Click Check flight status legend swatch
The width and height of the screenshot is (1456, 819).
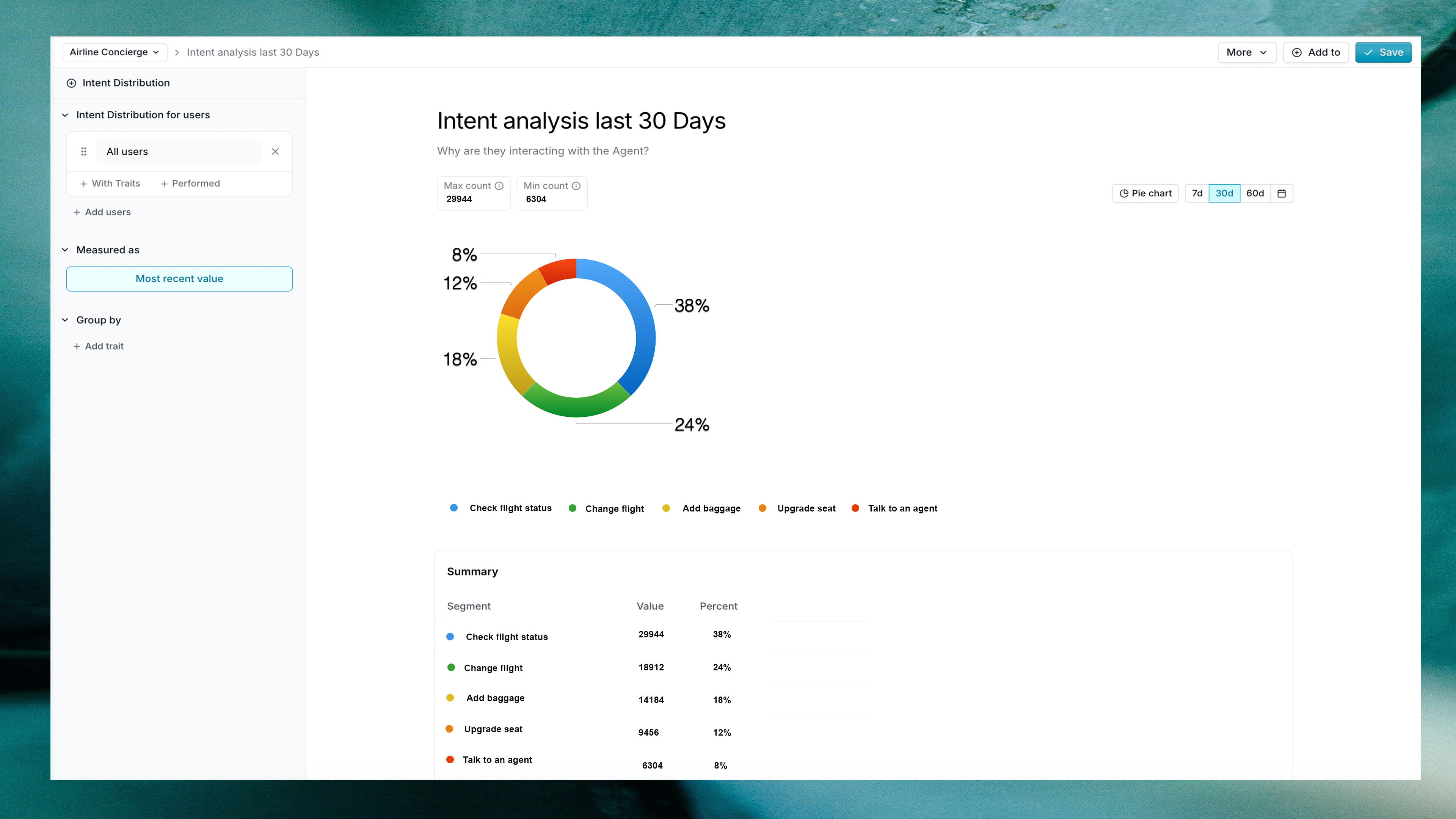click(x=453, y=508)
